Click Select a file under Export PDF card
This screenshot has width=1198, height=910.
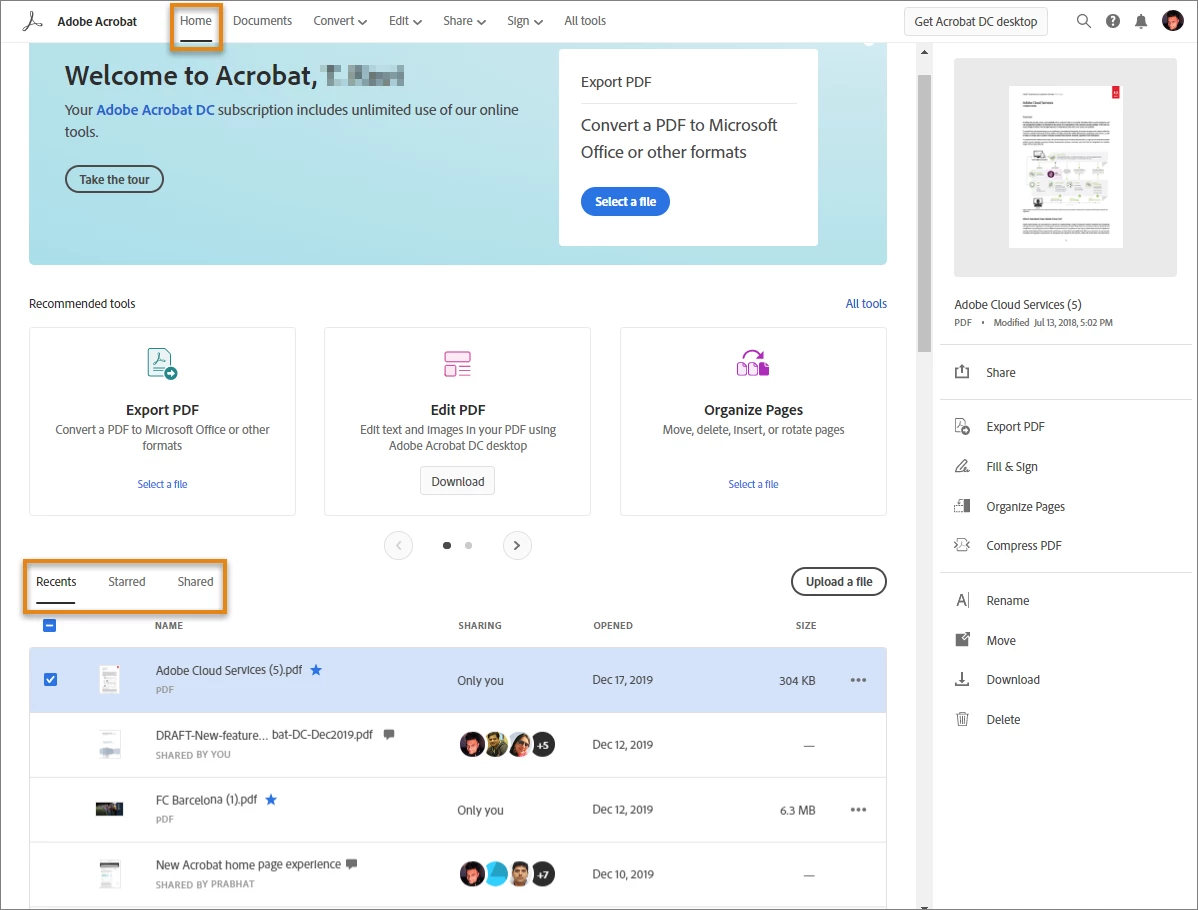pyautogui.click(x=162, y=484)
